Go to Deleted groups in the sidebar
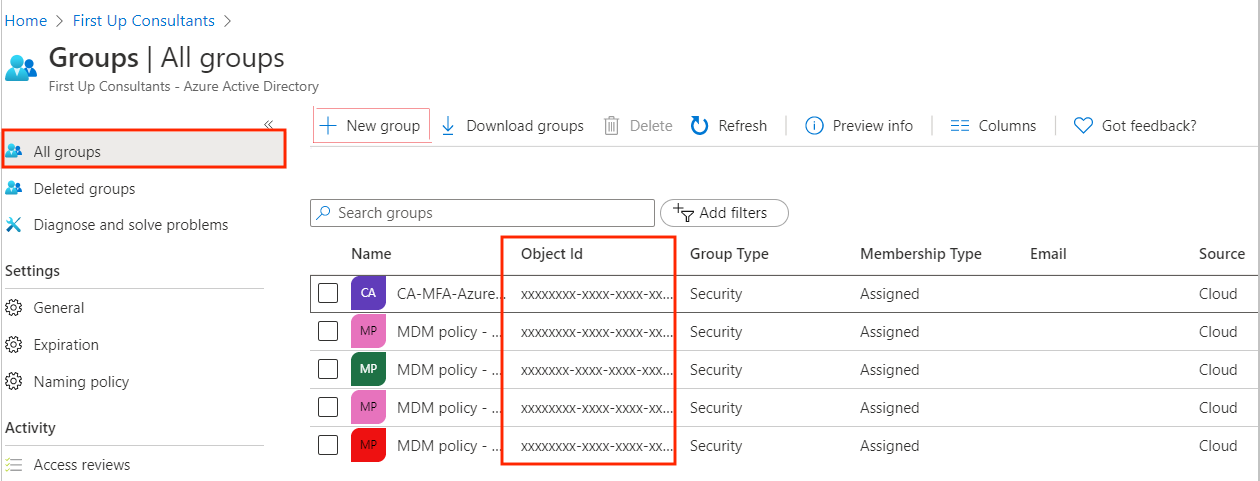The image size is (1260, 481). click(84, 189)
